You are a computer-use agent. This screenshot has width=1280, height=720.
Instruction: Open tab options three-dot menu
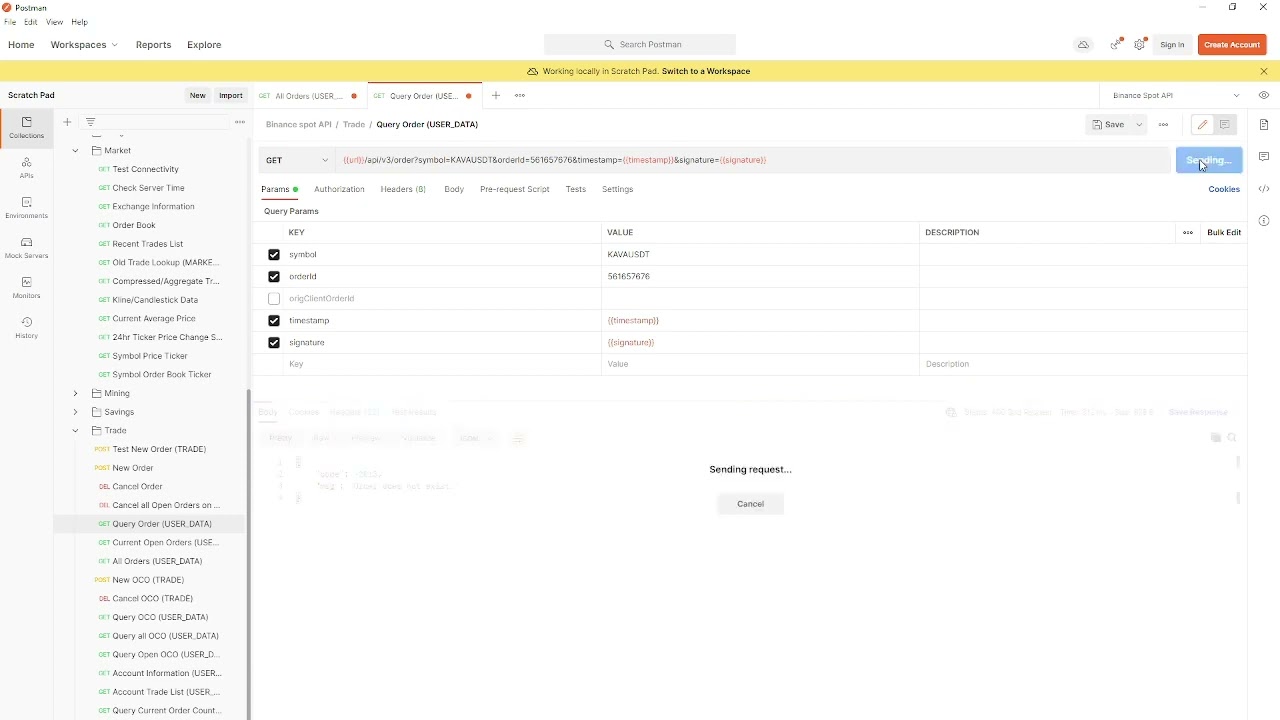[x=520, y=96]
